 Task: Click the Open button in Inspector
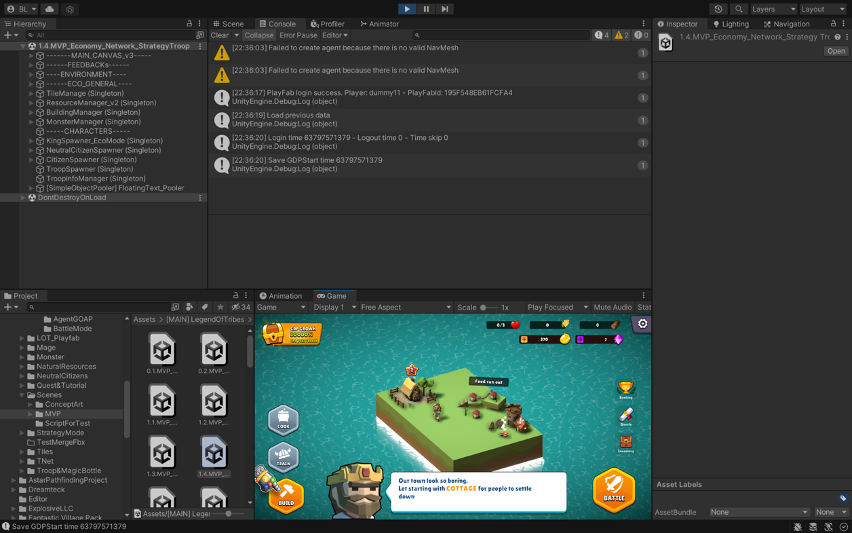coord(835,51)
